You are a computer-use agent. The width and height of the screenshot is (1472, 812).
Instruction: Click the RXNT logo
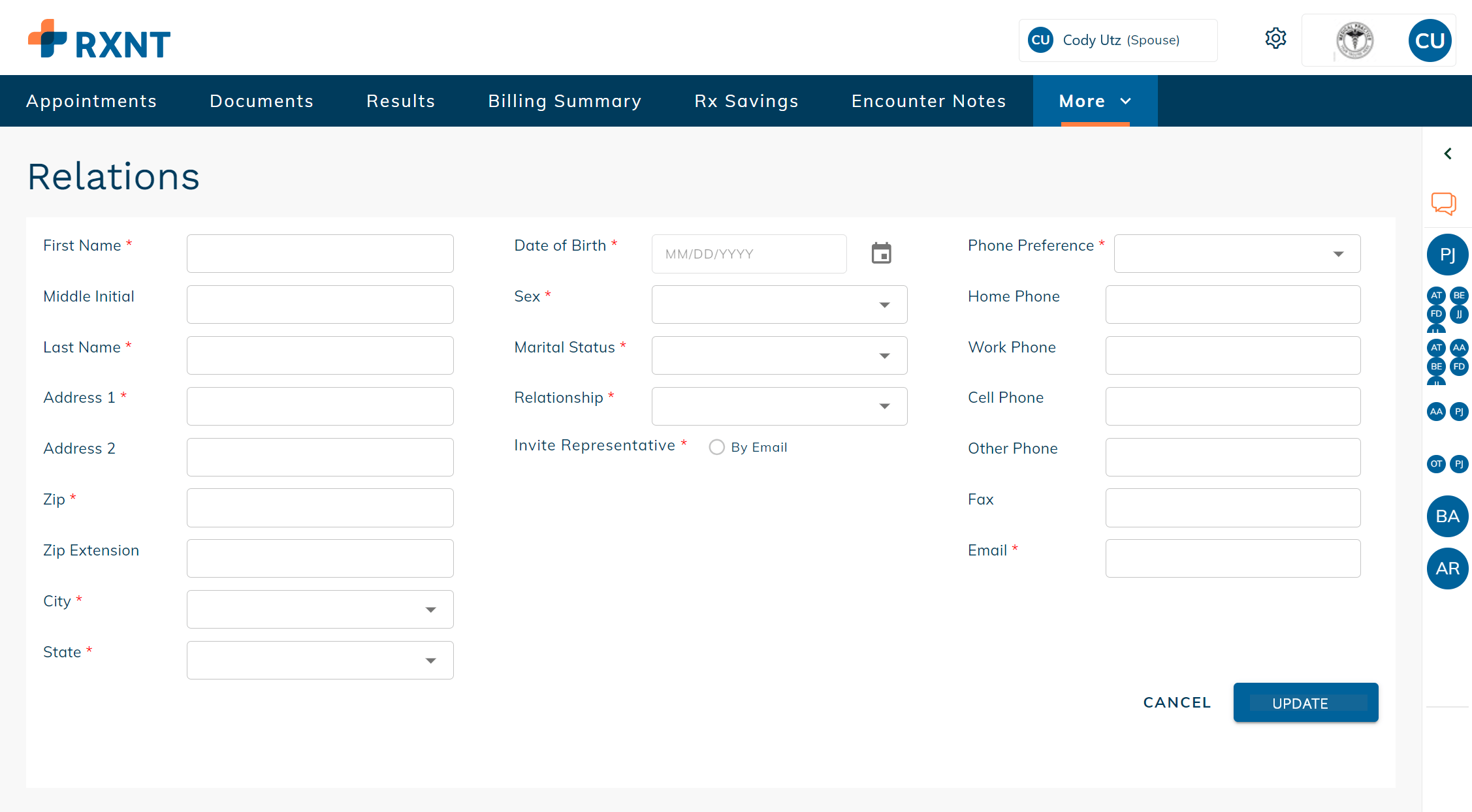(x=99, y=39)
